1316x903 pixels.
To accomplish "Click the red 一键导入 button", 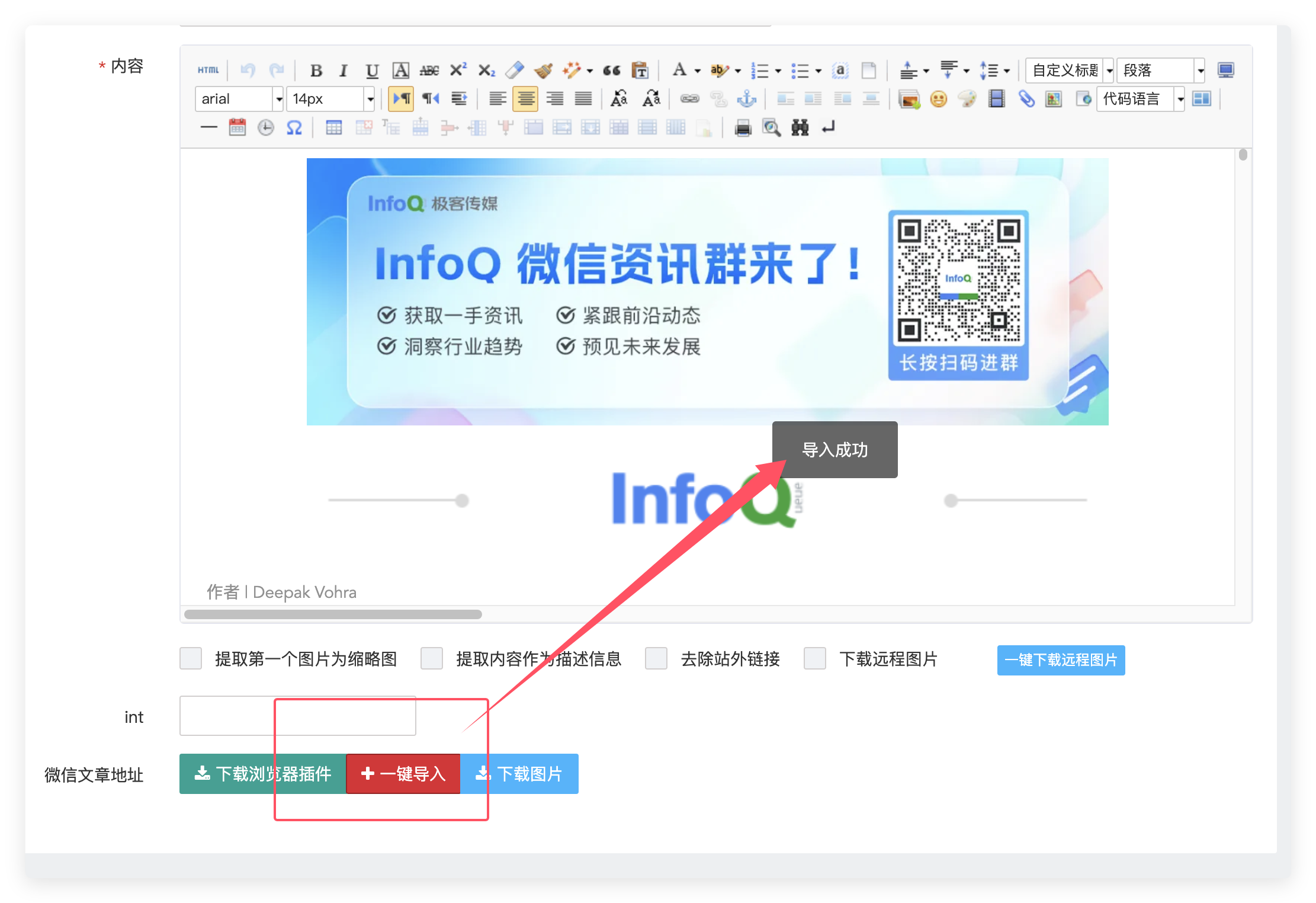I will click(x=403, y=773).
